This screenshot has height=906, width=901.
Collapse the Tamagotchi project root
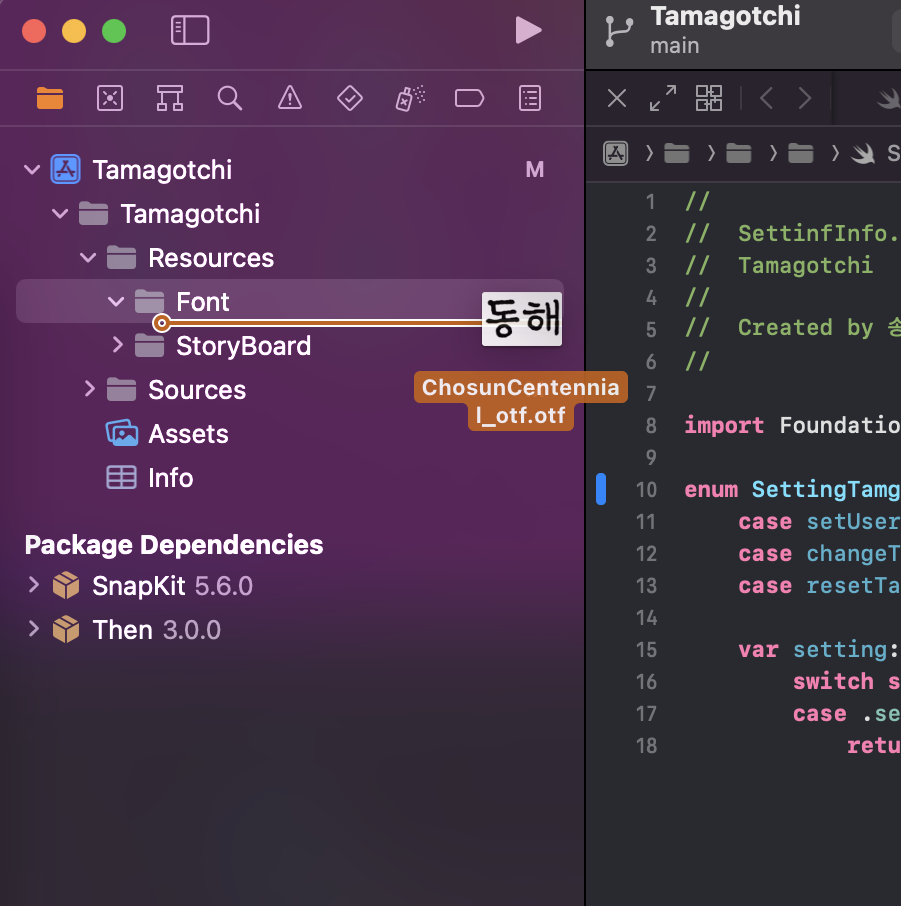click(x=32, y=170)
